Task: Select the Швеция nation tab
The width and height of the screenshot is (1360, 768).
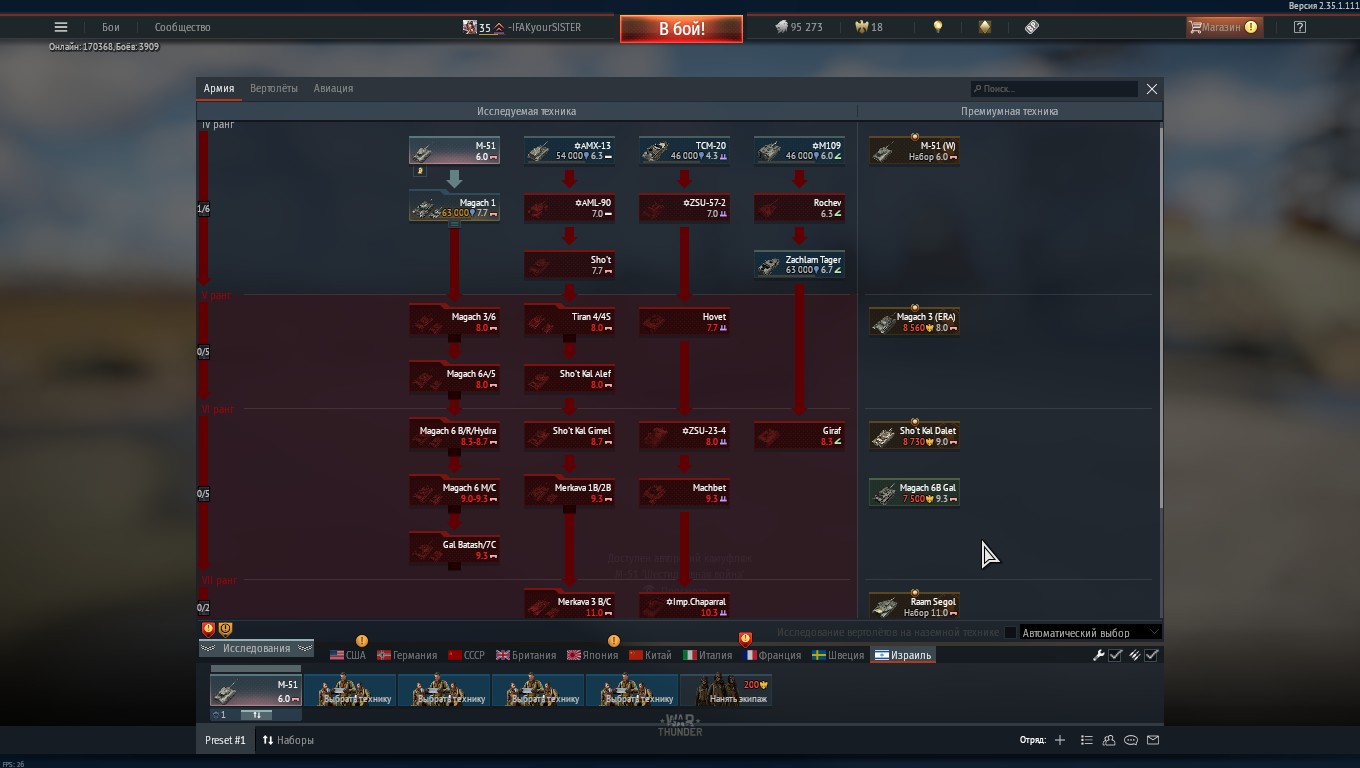Action: click(838, 655)
